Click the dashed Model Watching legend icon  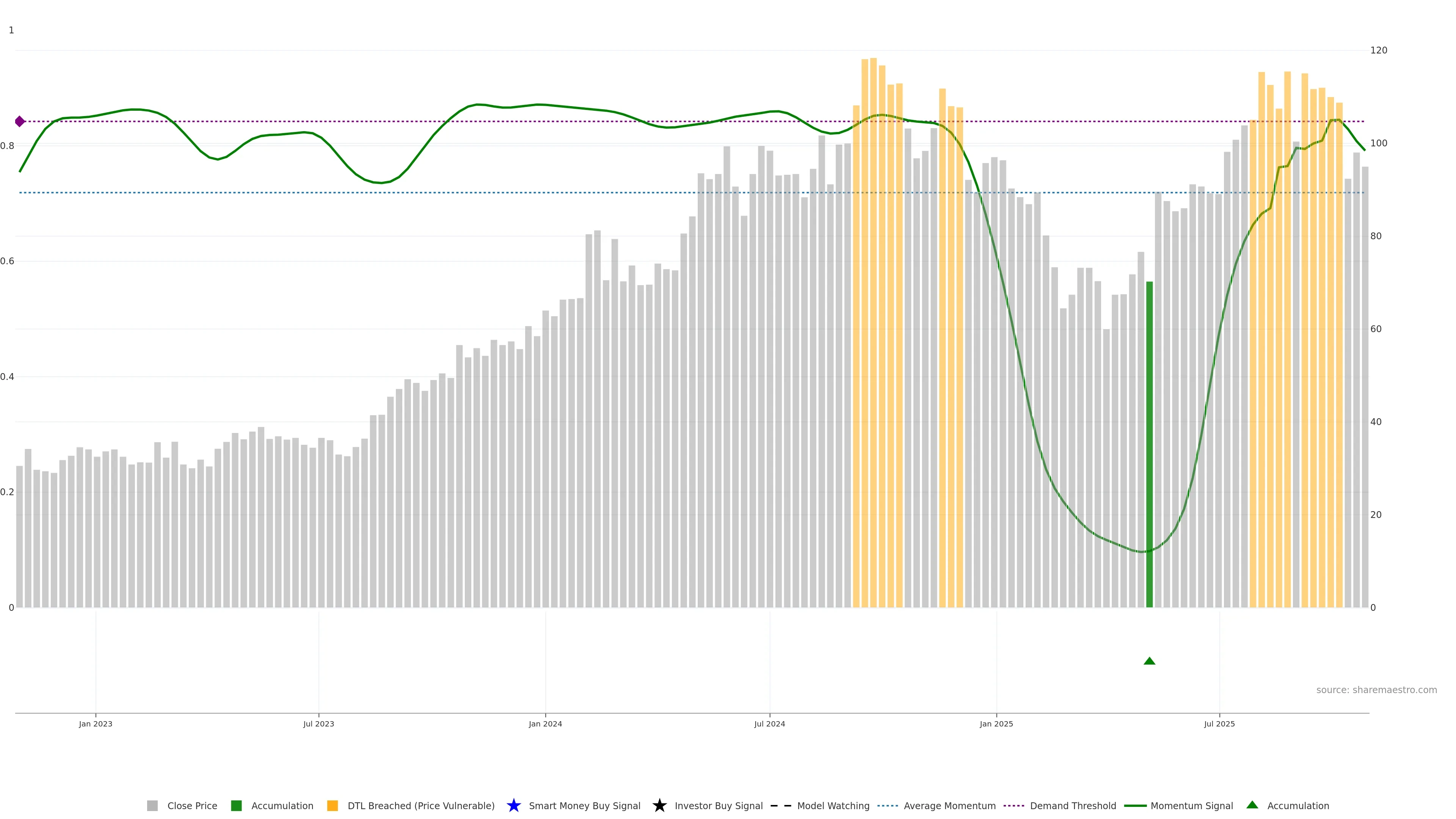point(781,806)
